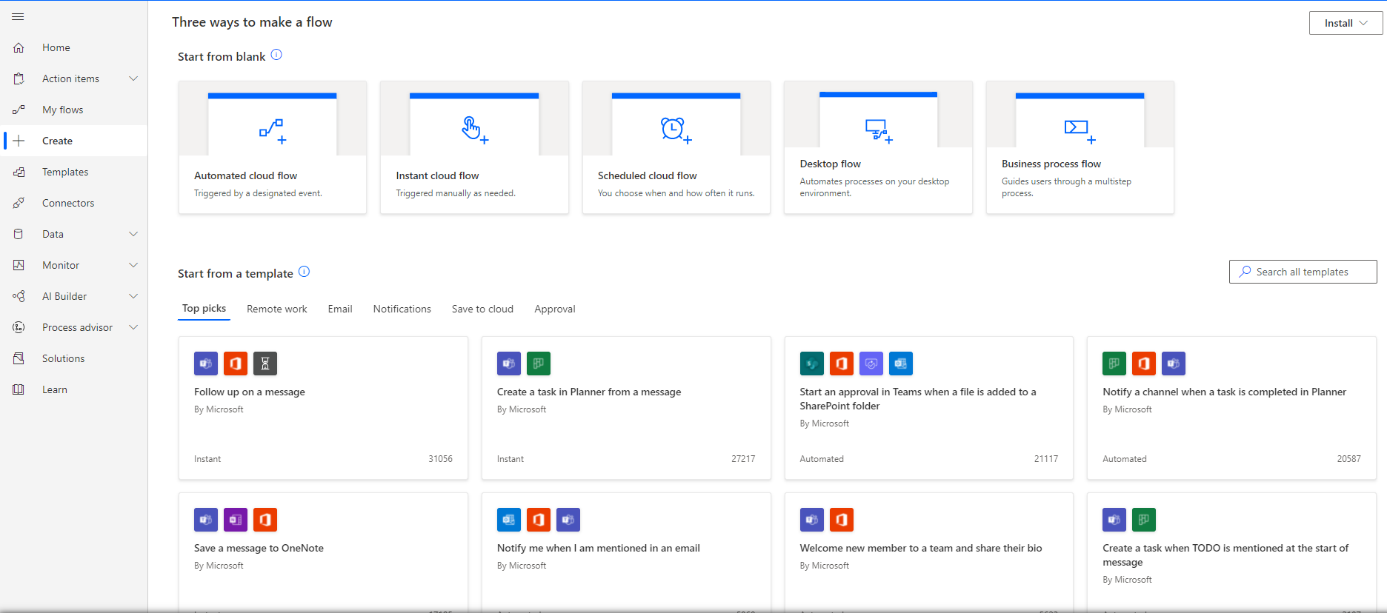Expand the Monitor submenu chevron
Viewport: 1387px width, 613px height.
133,265
